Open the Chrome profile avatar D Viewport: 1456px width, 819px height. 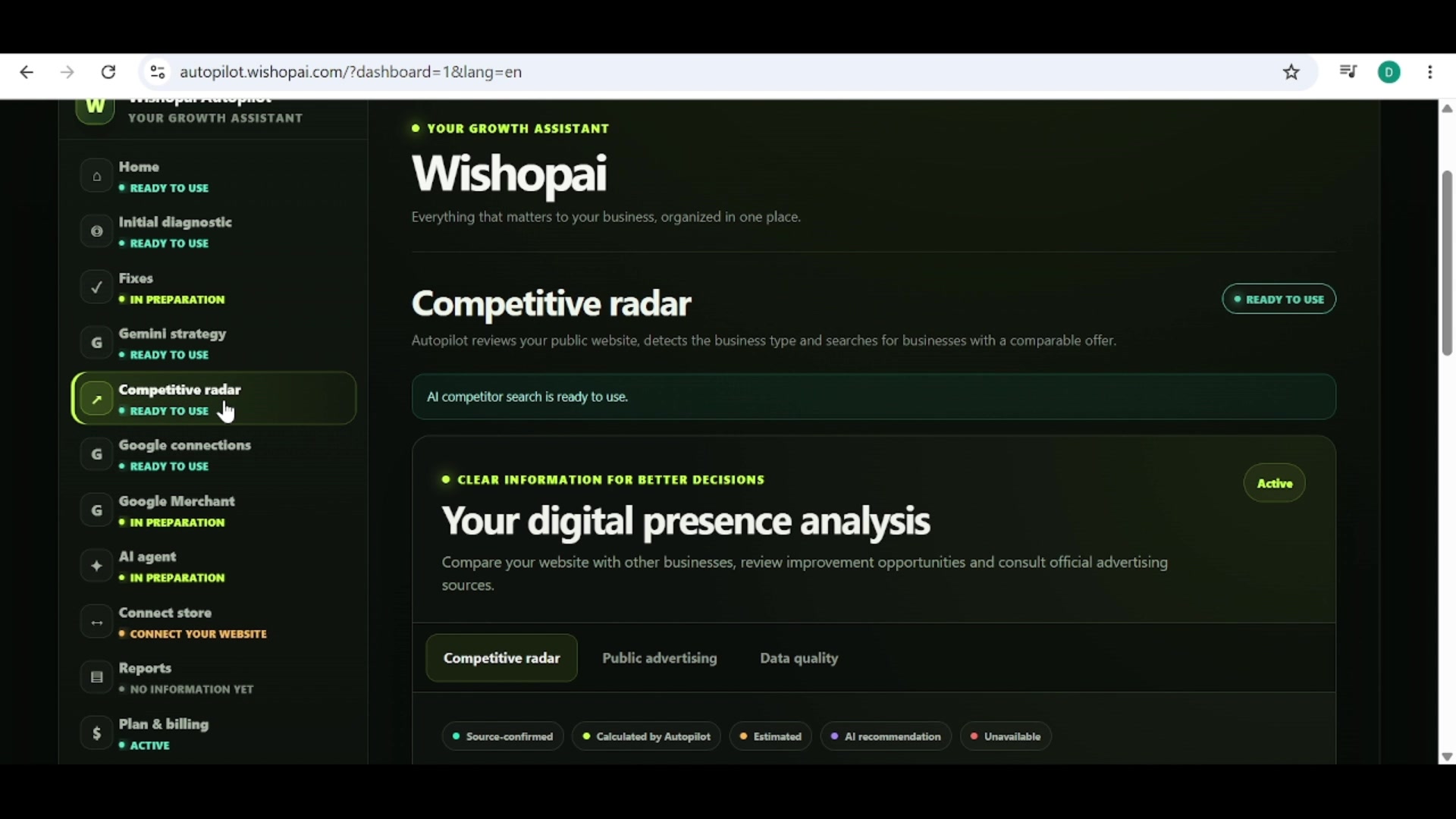(1389, 72)
